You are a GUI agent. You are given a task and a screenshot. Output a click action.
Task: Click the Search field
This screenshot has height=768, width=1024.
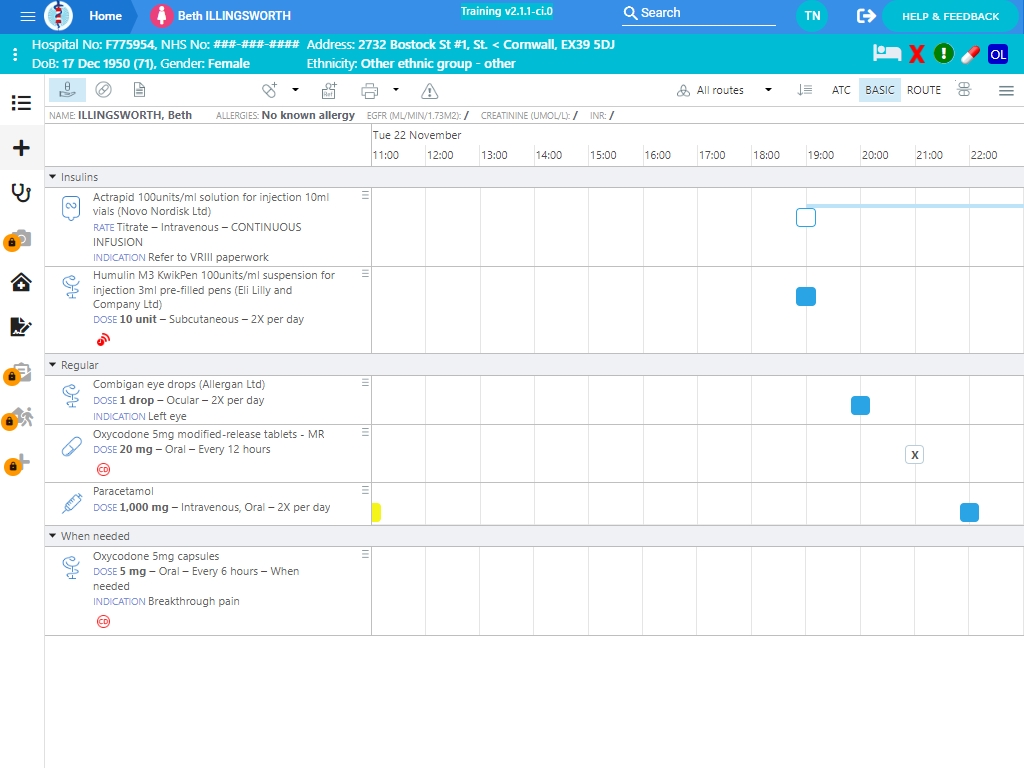point(699,13)
